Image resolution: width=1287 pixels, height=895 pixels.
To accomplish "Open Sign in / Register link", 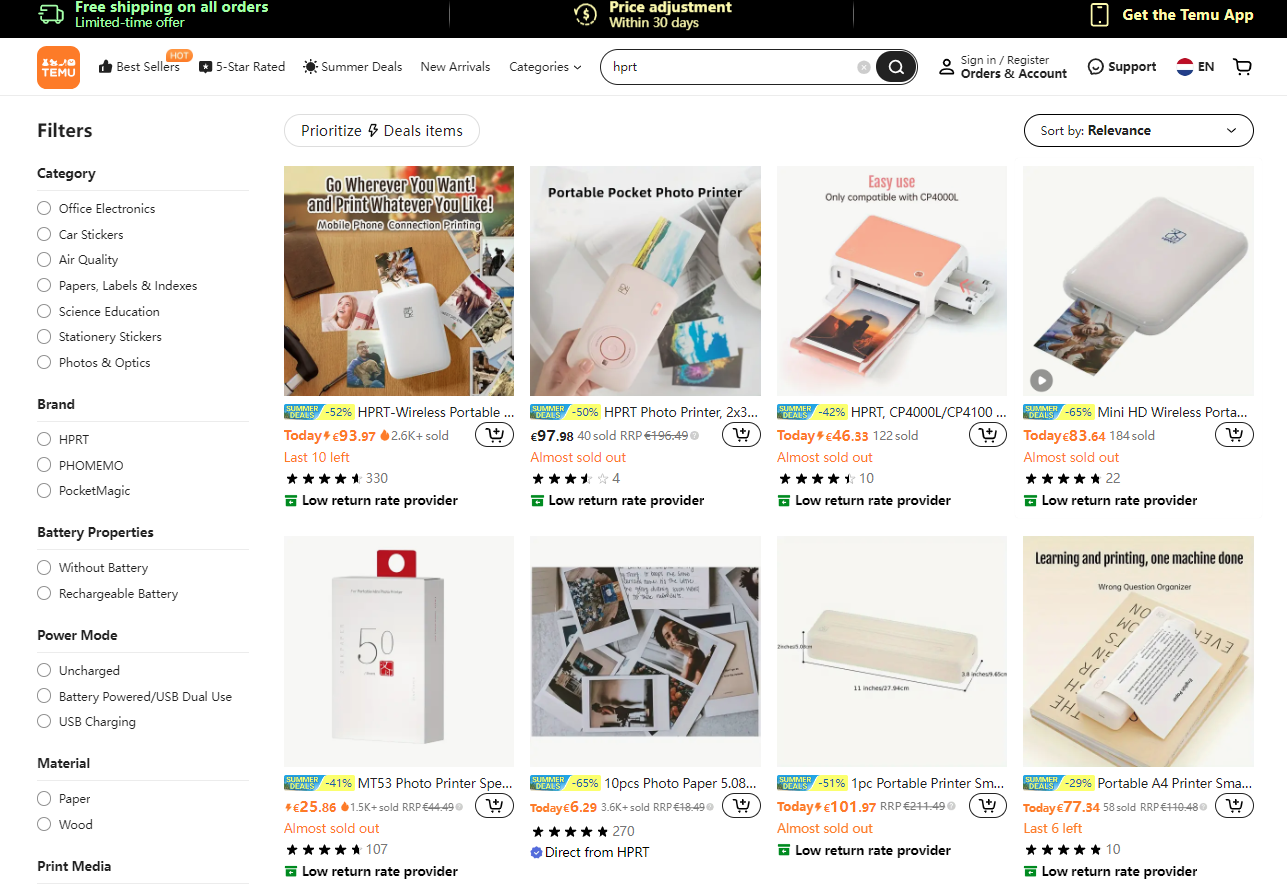I will coord(1004,60).
